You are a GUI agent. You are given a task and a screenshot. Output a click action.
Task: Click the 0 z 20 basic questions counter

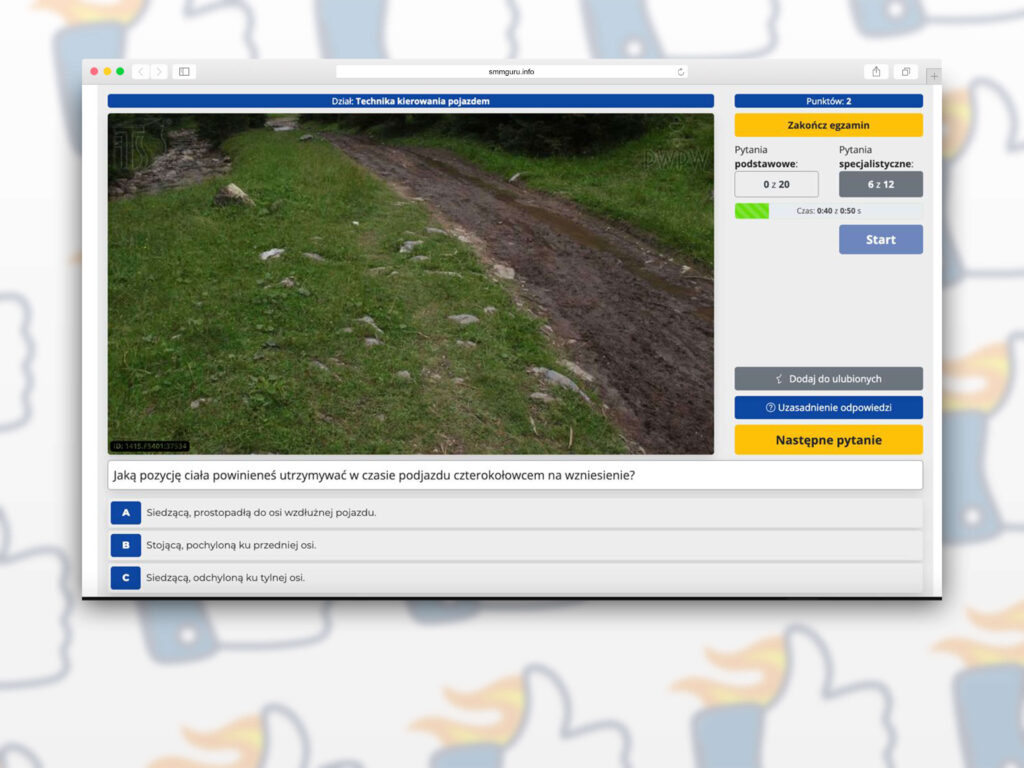(x=776, y=184)
